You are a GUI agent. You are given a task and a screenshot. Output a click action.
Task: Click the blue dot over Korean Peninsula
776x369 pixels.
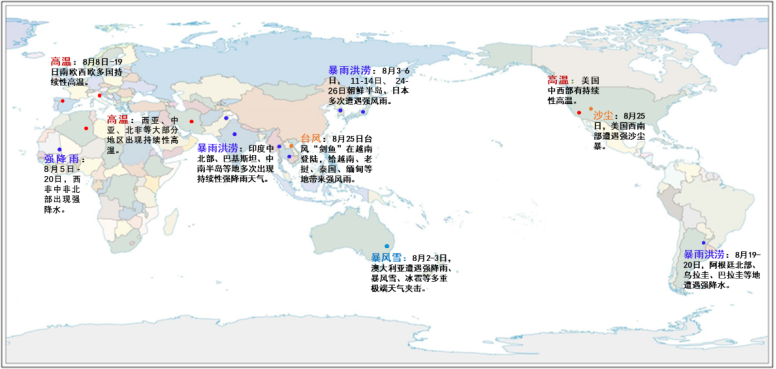click(x=340, y=110)
